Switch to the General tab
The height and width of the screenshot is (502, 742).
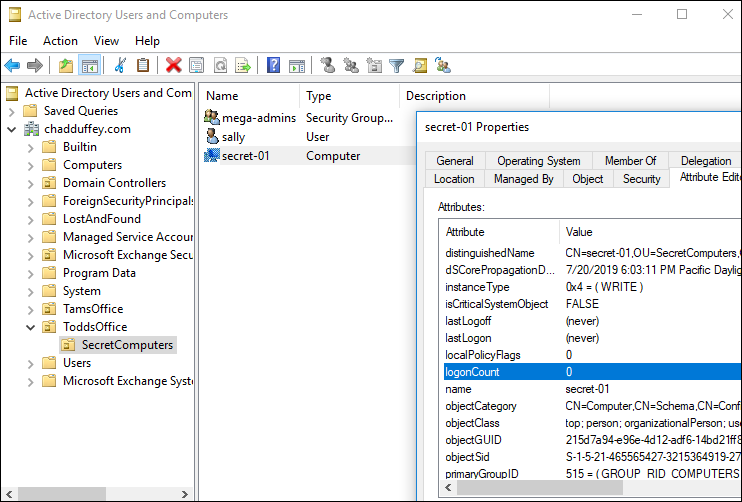click(455, 161)
